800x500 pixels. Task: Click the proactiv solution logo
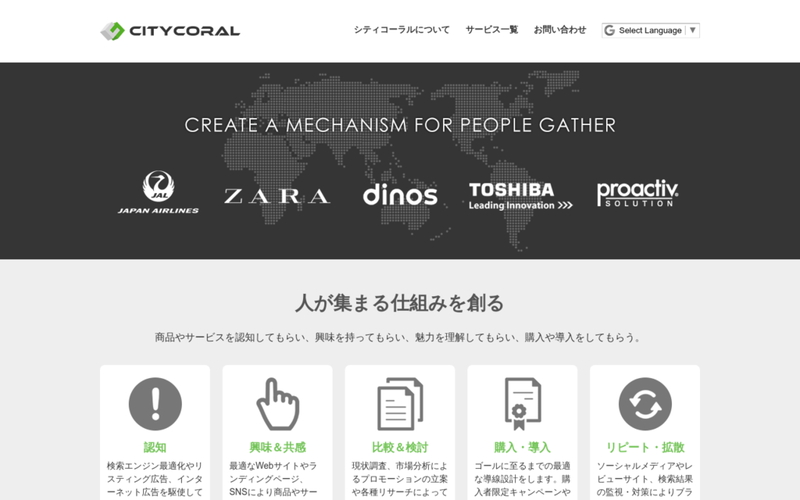coord(637,193)
